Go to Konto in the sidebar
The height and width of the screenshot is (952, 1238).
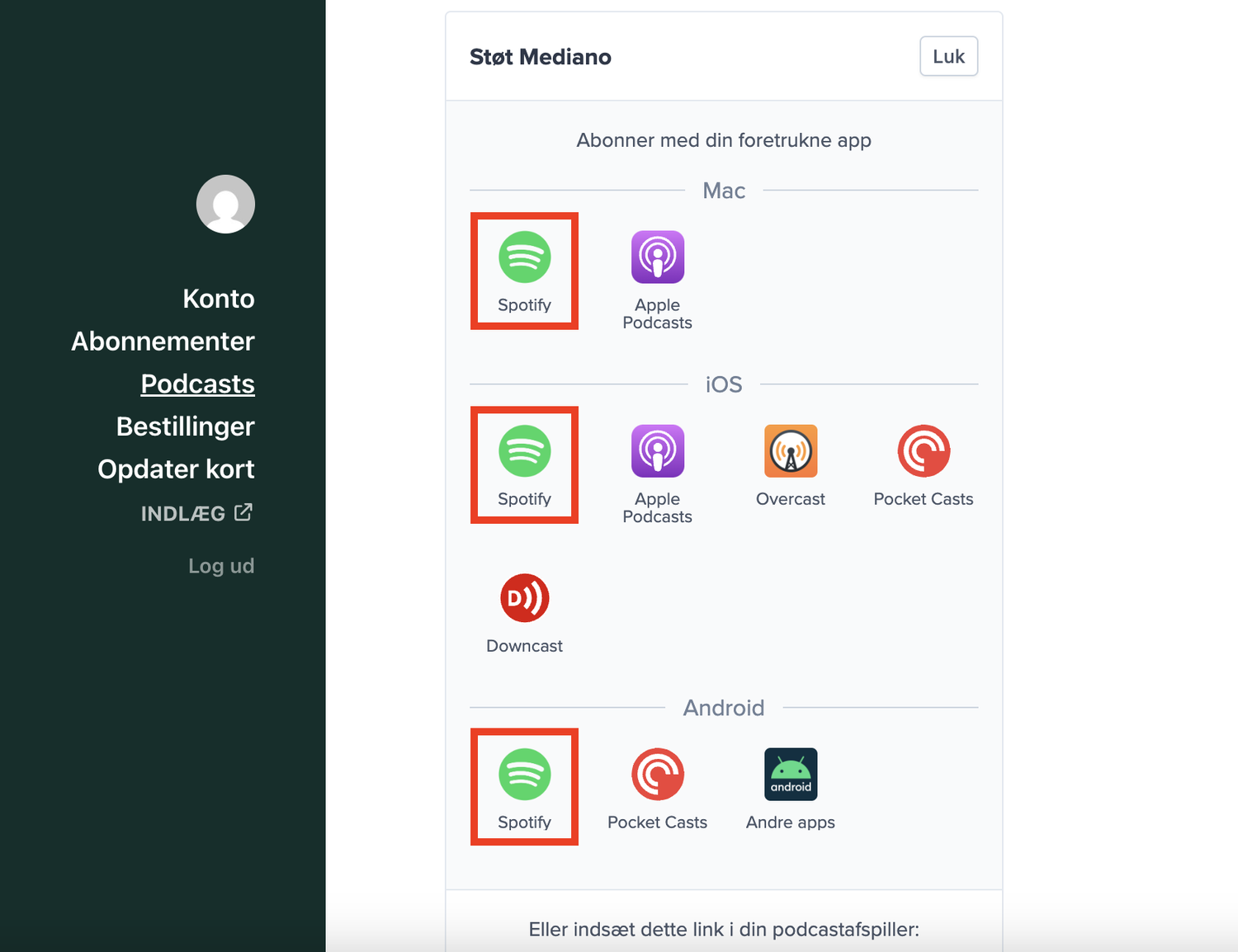coord(219,299)
